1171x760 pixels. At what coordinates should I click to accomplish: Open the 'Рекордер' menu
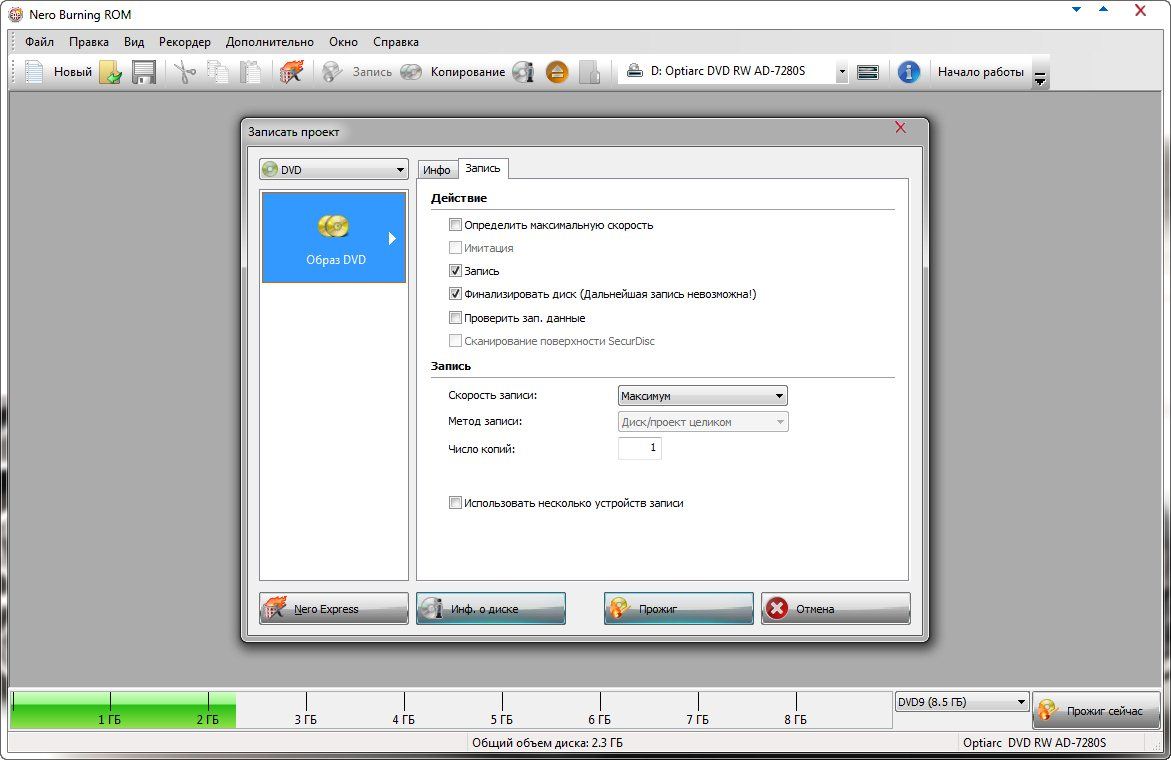pos(184,42)
